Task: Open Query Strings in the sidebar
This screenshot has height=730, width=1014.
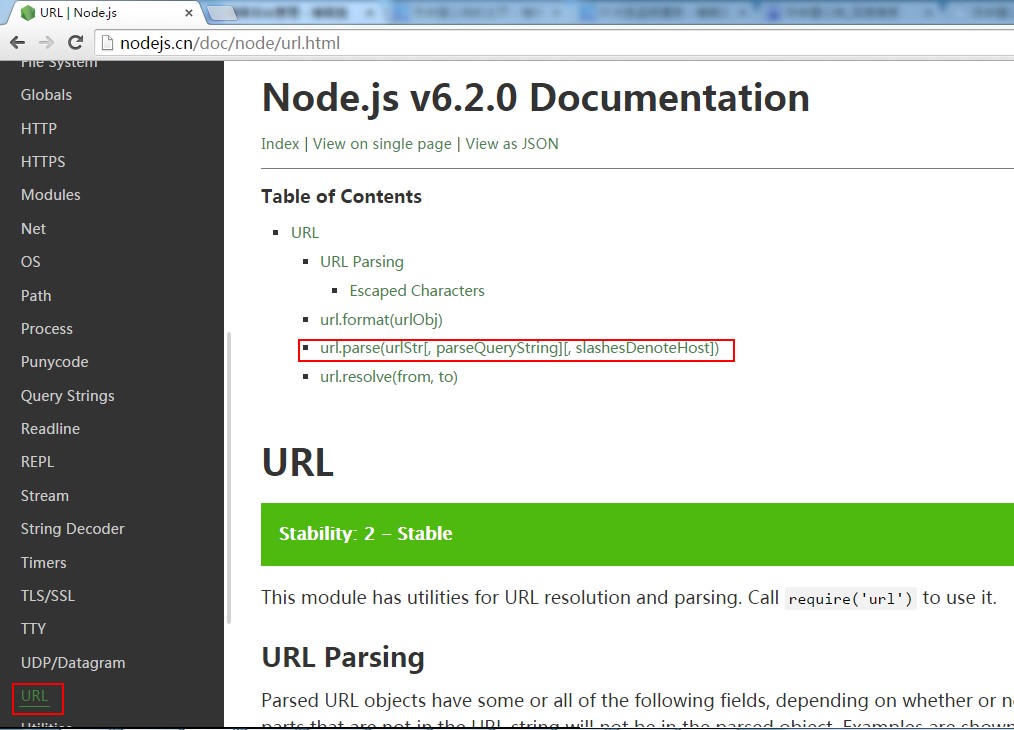Action: (x=67, y=396)
